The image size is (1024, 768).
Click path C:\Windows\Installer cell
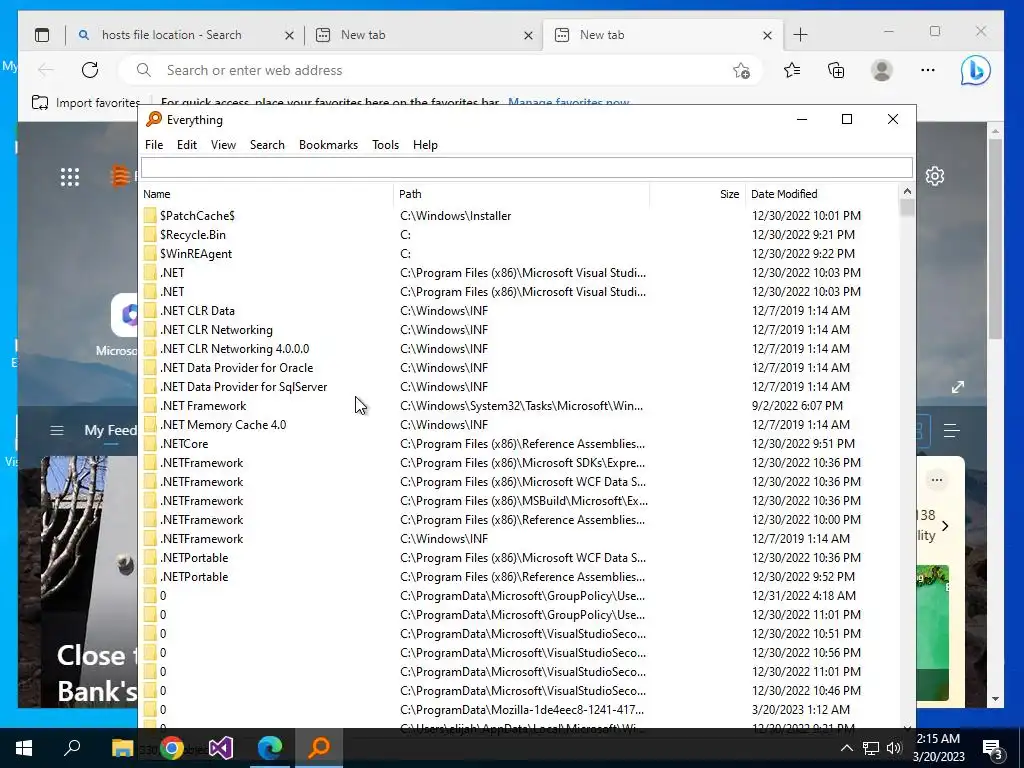[x=456, y=216]
